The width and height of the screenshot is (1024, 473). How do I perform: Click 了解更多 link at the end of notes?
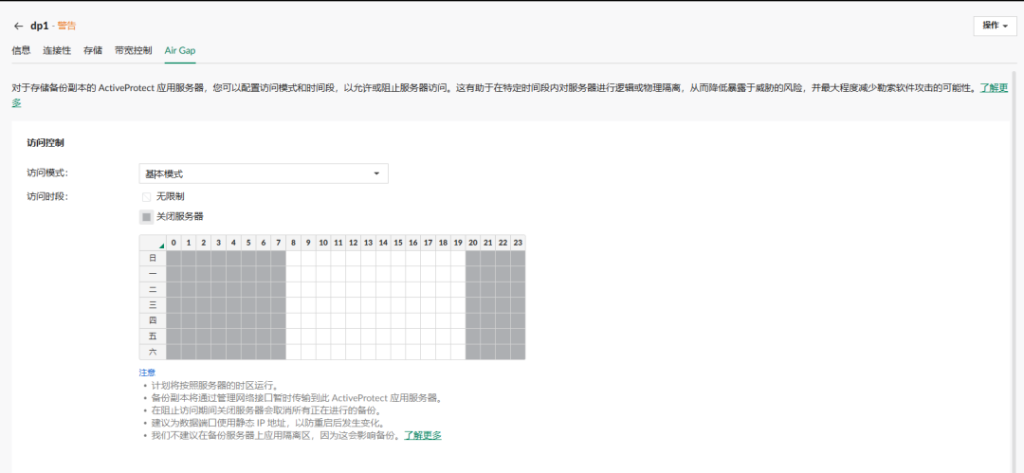tap(422, 436)
